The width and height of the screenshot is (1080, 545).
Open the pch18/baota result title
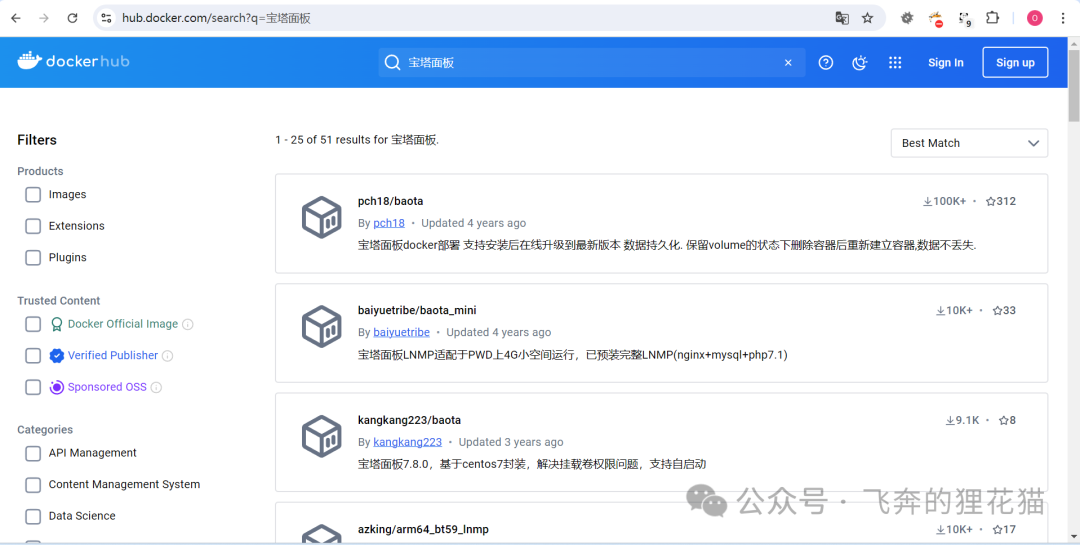coord(391,201)
